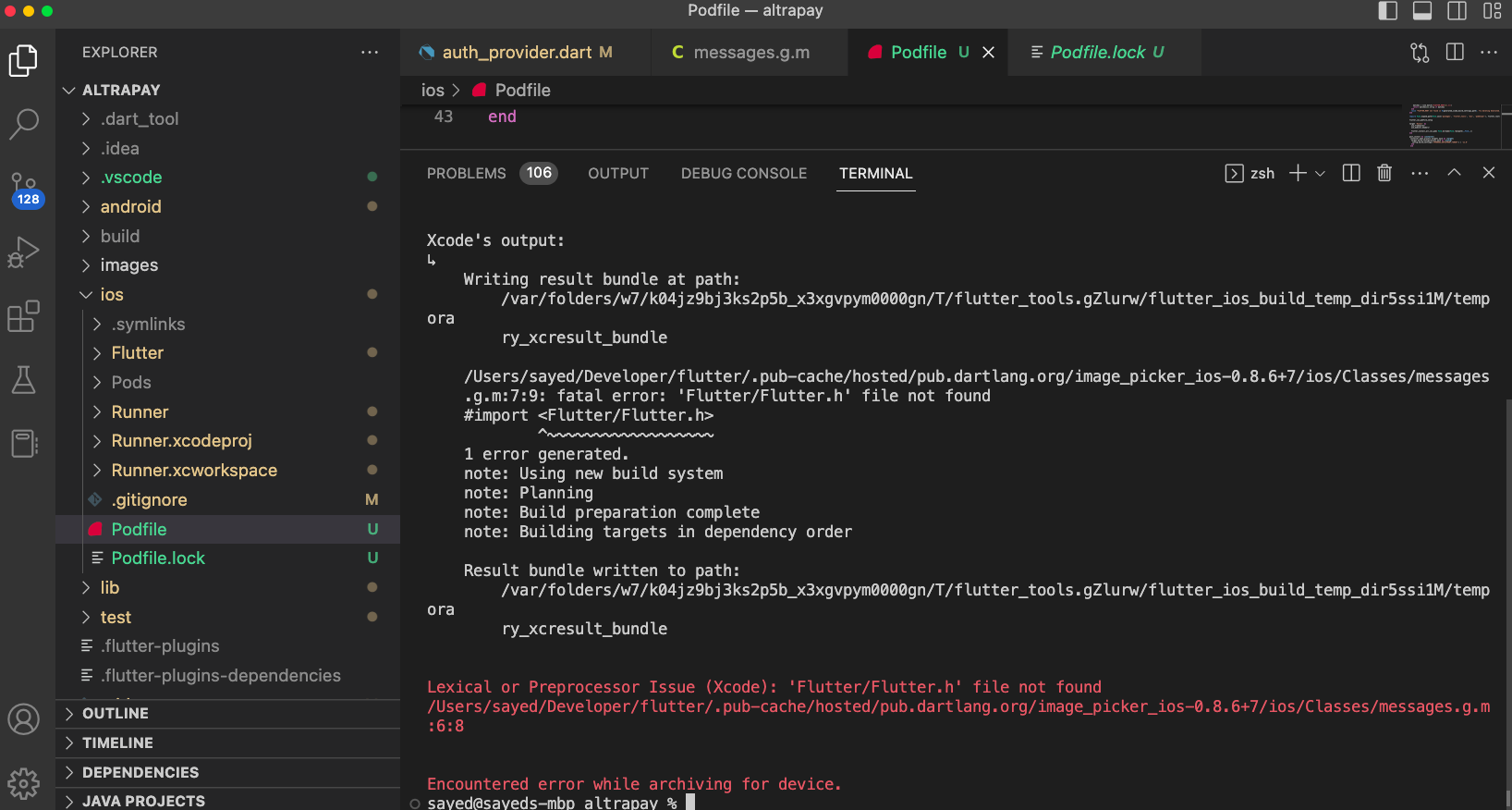Open the new terminal launch profile dropdown
The height and width of the screenshot is (810, 1512).
coord(1320,174)
